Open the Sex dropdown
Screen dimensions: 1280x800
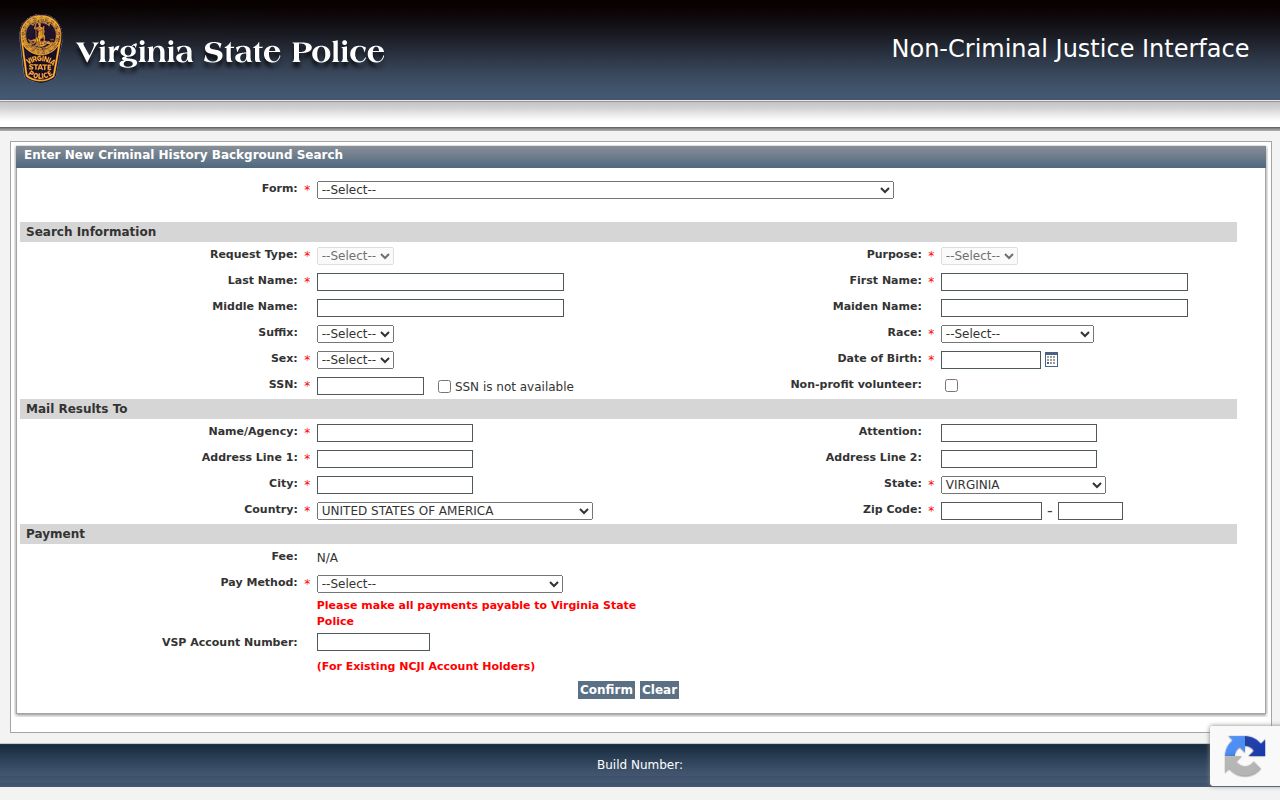(x=355, y=360)
